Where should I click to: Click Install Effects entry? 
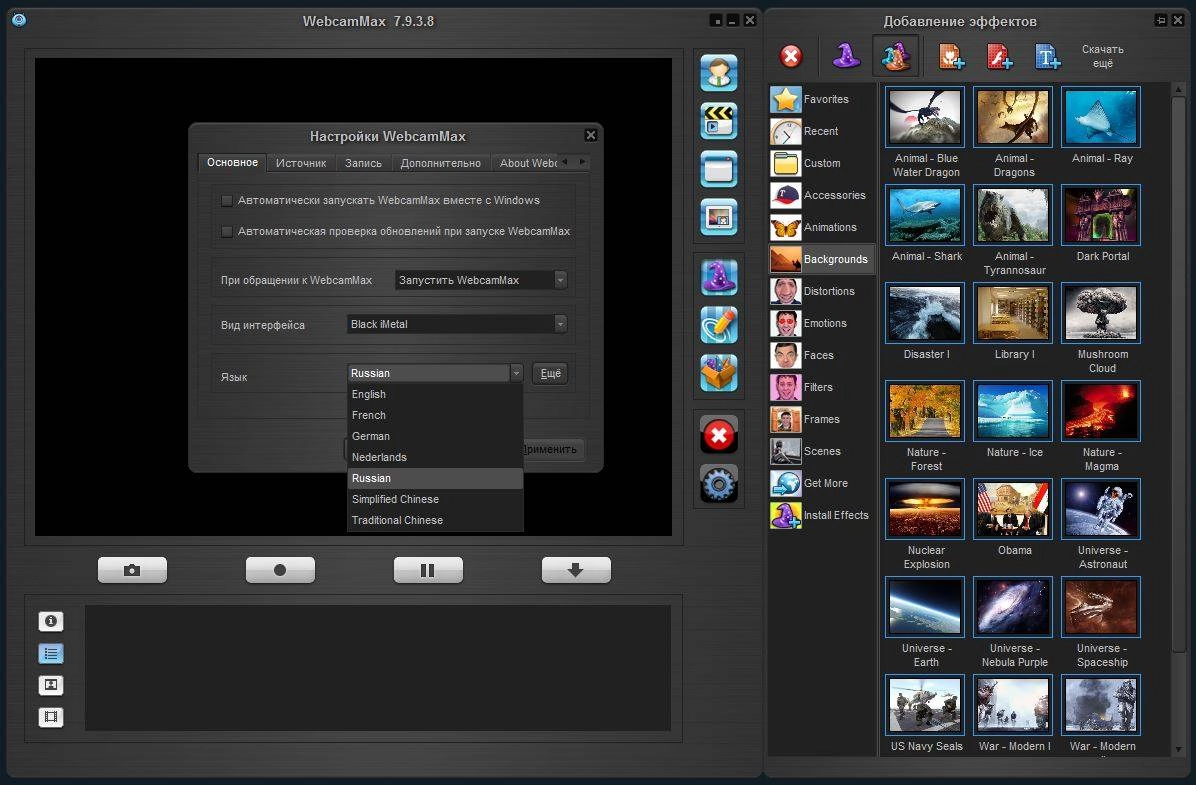click(822, 516)
